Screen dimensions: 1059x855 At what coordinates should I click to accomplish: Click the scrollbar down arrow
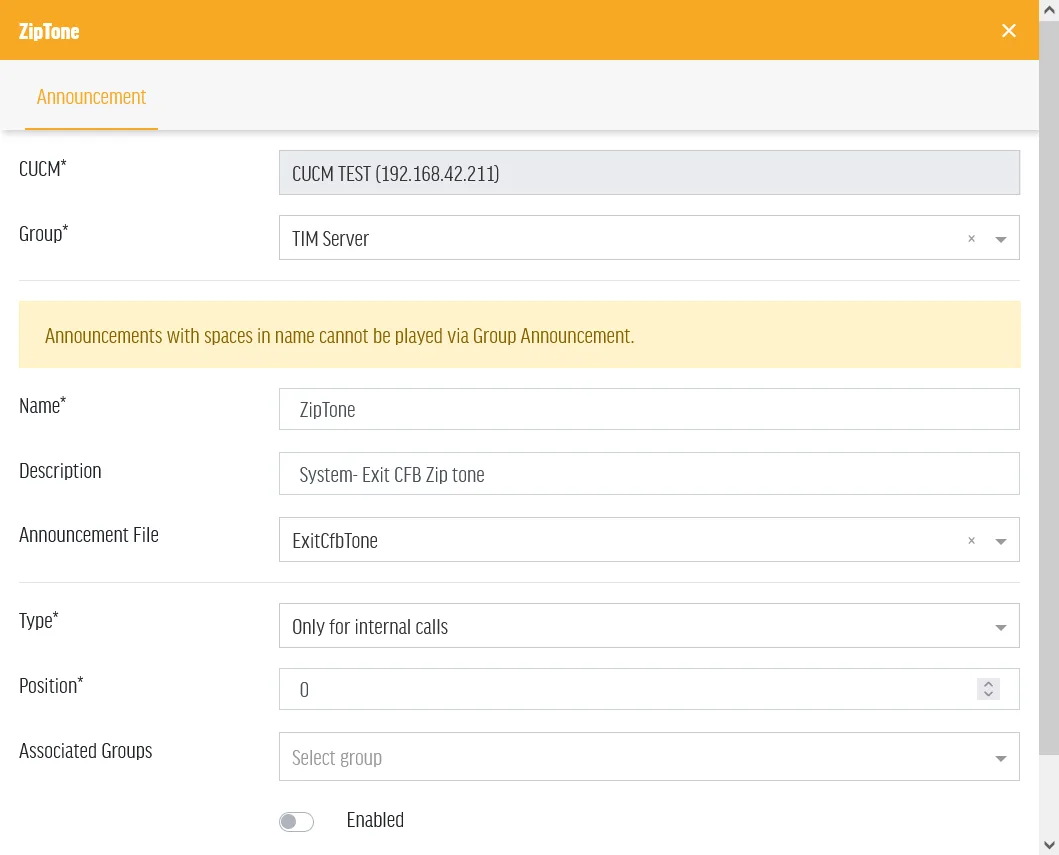pos(1049,845)
